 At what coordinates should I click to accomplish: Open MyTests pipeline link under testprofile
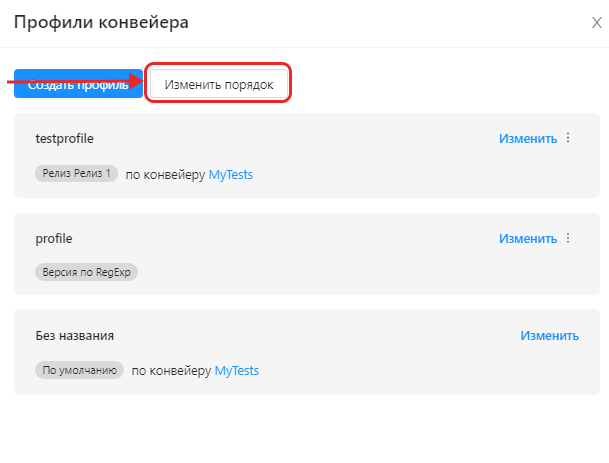pyautogui.click(x=230, y=174)
